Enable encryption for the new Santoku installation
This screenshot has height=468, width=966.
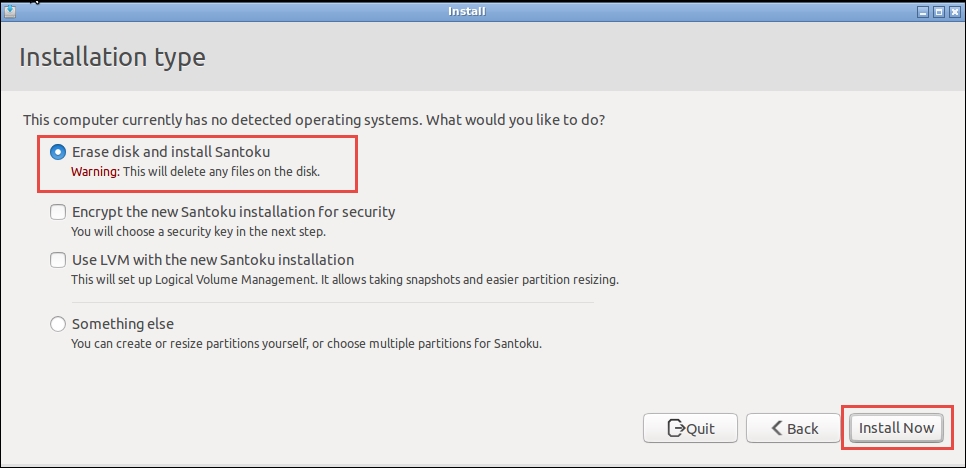pos(58,212)
